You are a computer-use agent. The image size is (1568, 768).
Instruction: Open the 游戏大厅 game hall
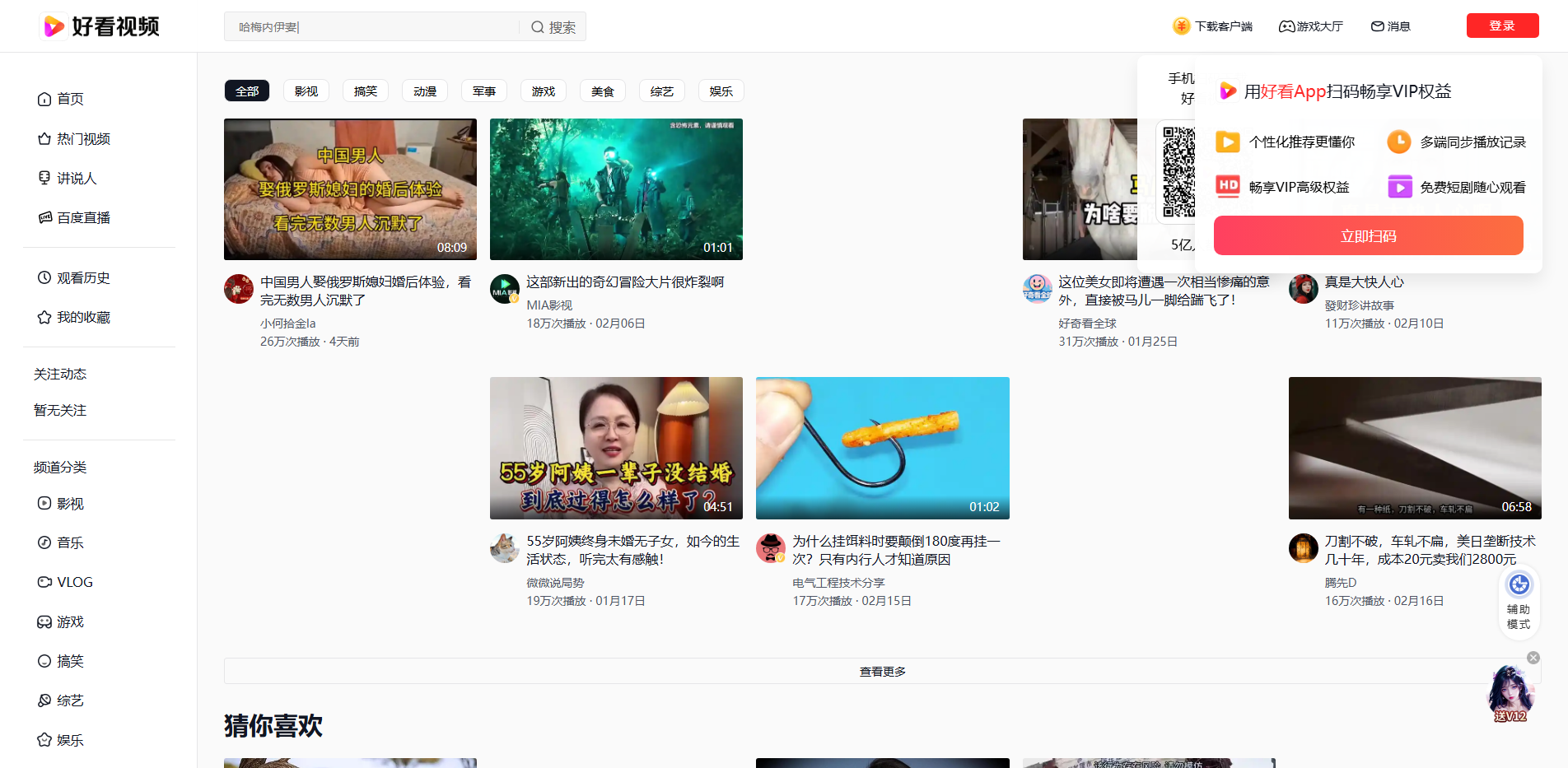1310,26
